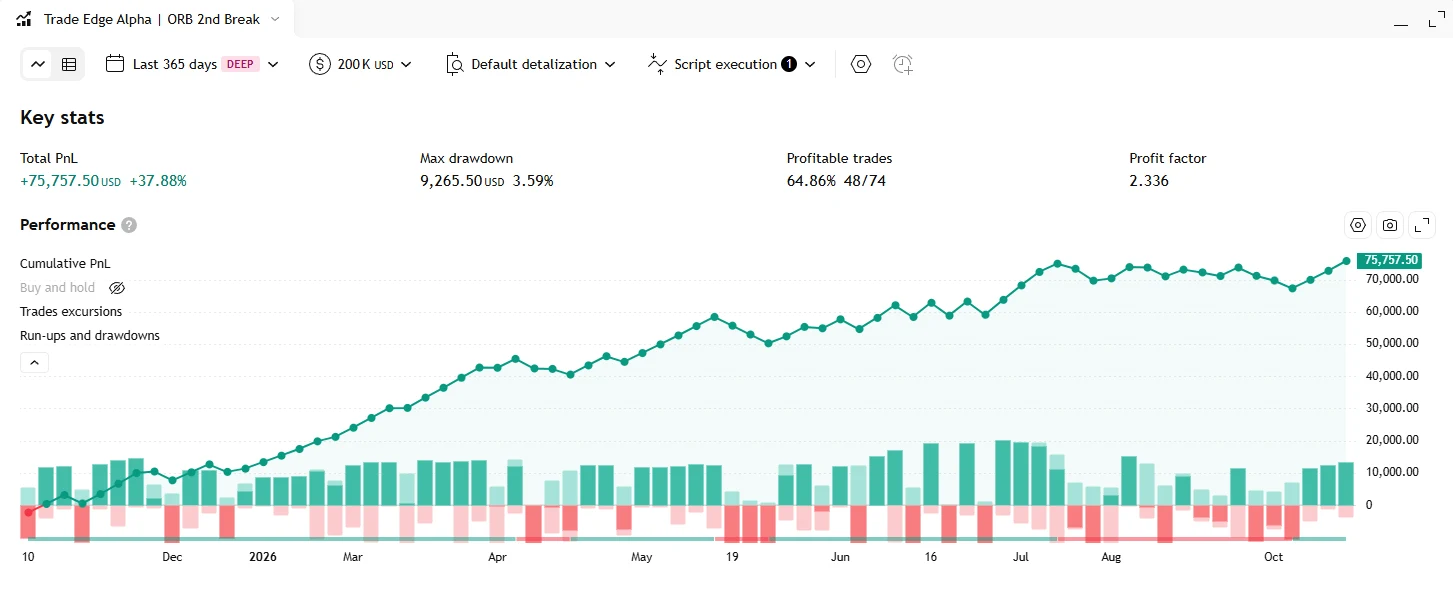Open strategy settings hexagon icon in toolbar
Image resolution: width=1453 pixels, height=595 pixels.
point(861,64)
